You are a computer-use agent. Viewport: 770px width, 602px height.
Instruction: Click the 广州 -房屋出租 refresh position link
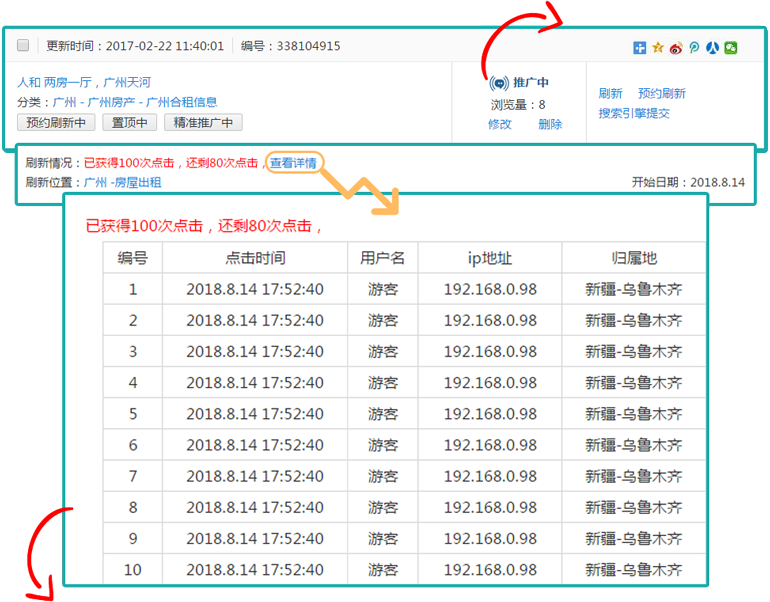coord(122,183)
